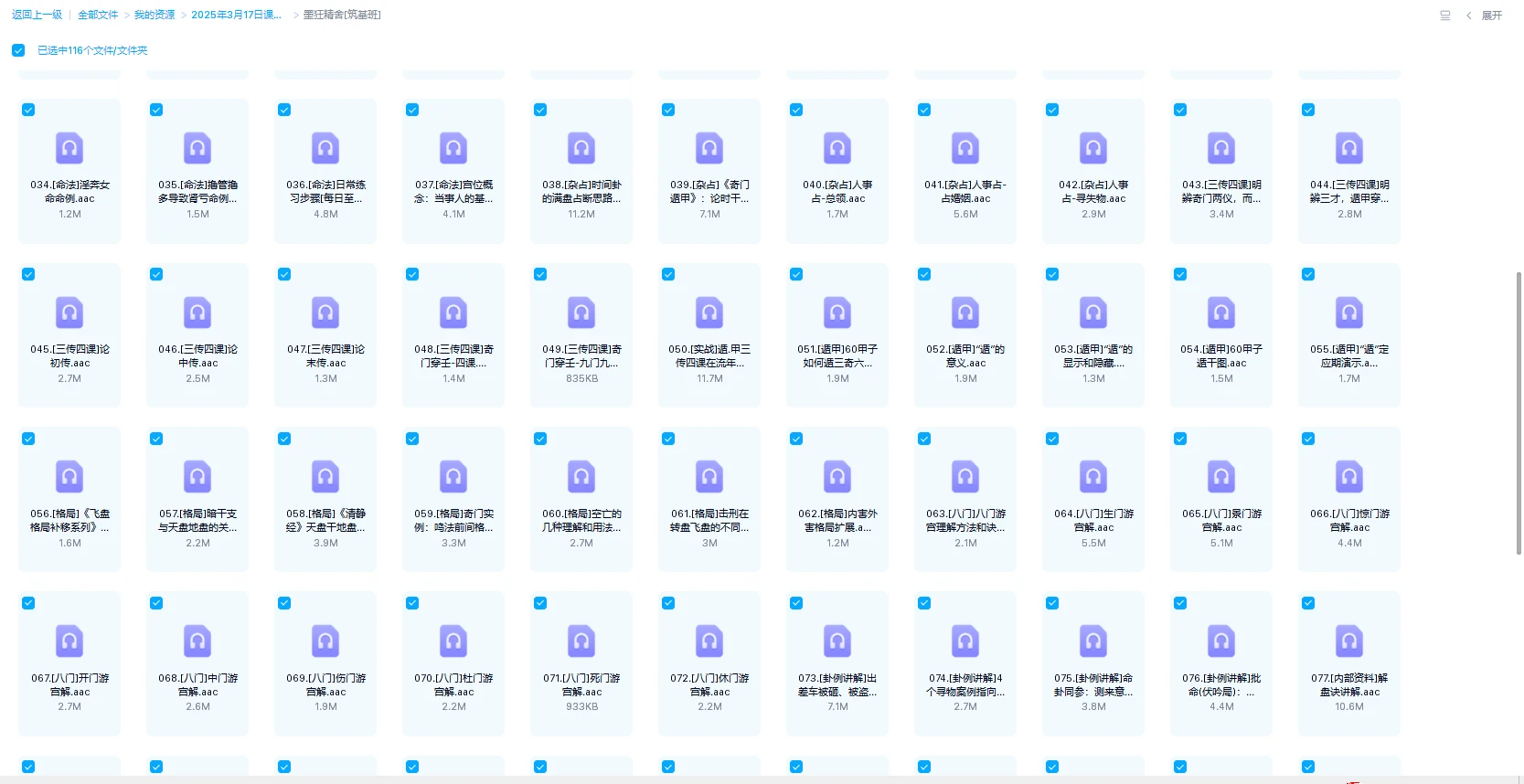Select file name 075.[卦例讲解]命卦同参

(x=1093, y=684)
